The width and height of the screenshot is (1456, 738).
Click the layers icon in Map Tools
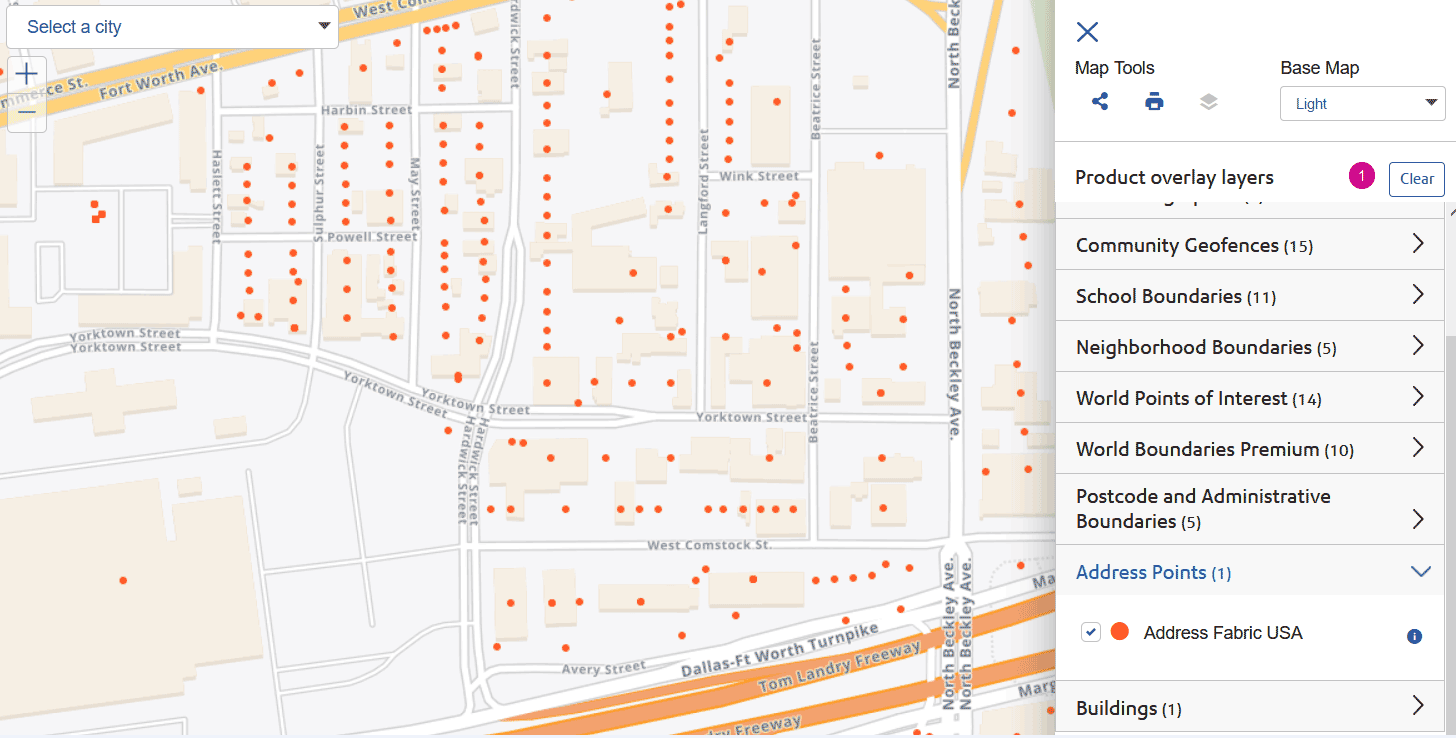pyautogui.click(x=1208, y=100)
